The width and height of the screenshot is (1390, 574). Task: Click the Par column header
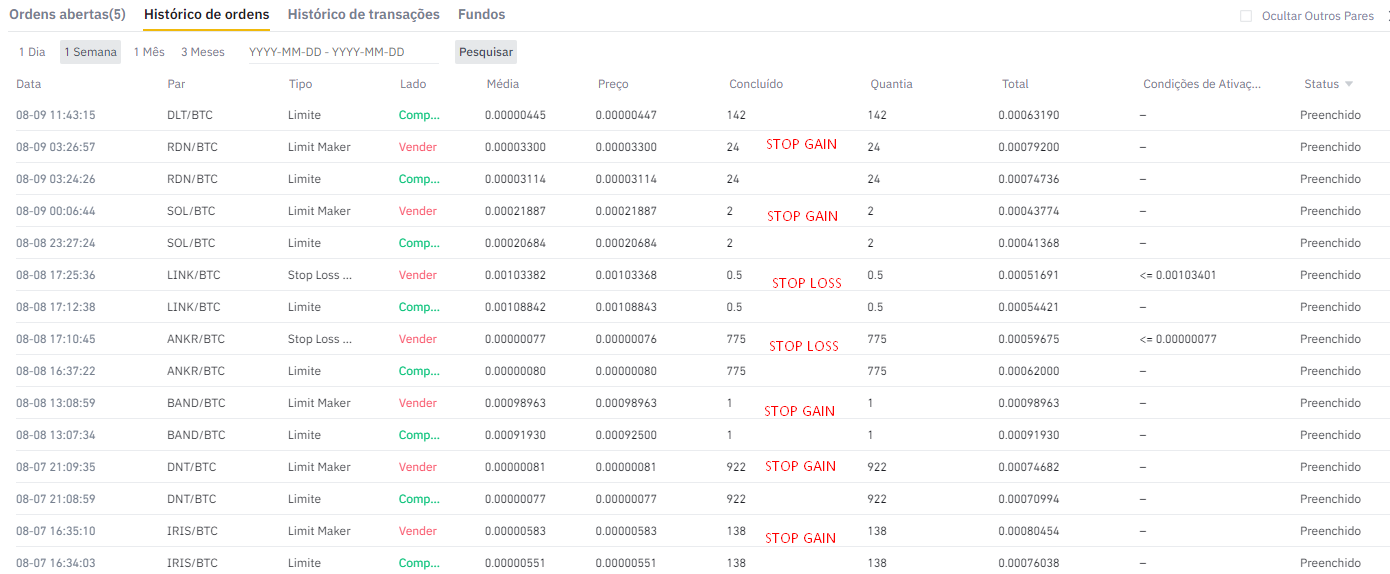click(176, 84)
